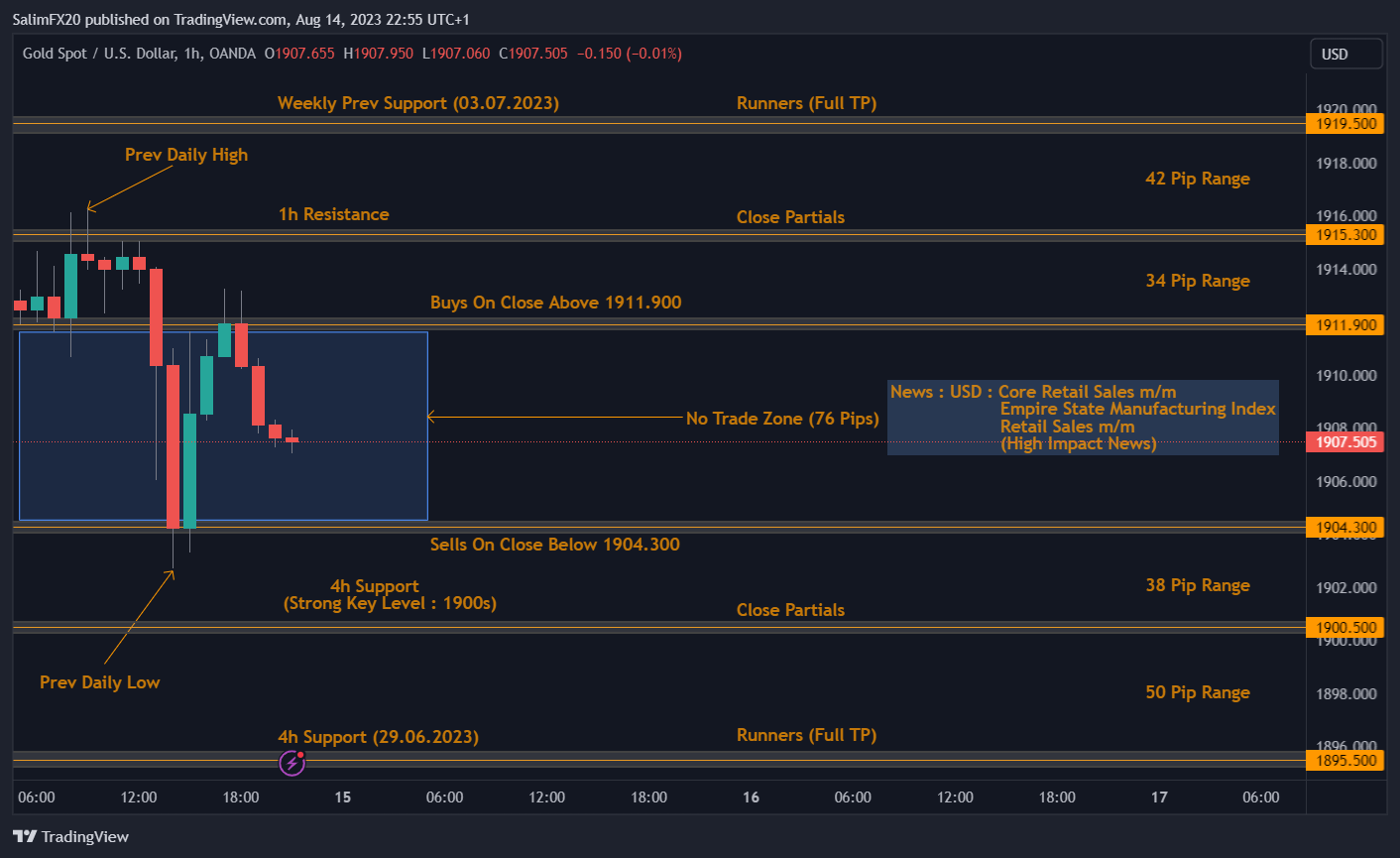Open the USD currency selector

[x=1345, y=54]
